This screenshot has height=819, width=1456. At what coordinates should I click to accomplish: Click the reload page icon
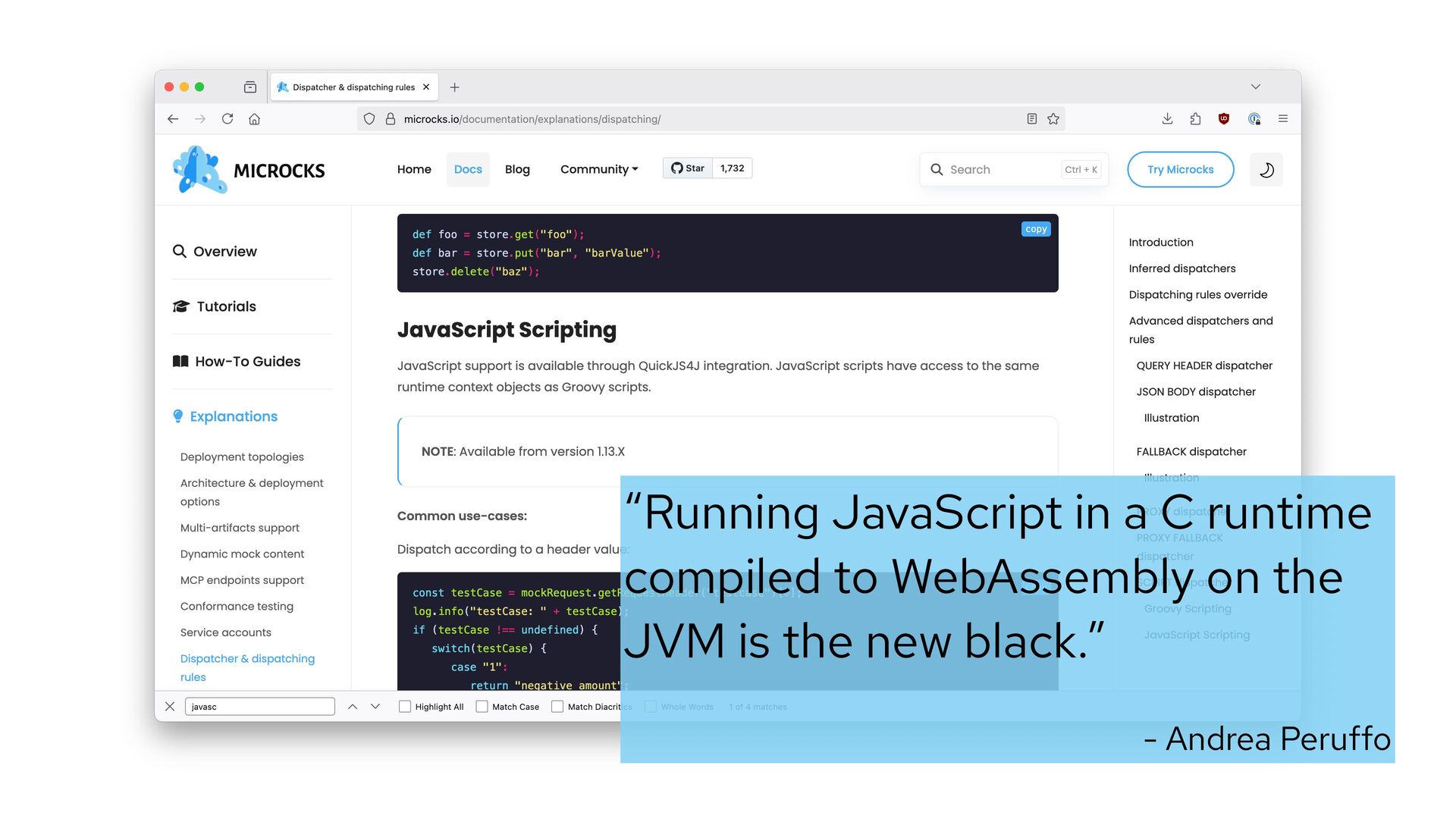point(227,119)
